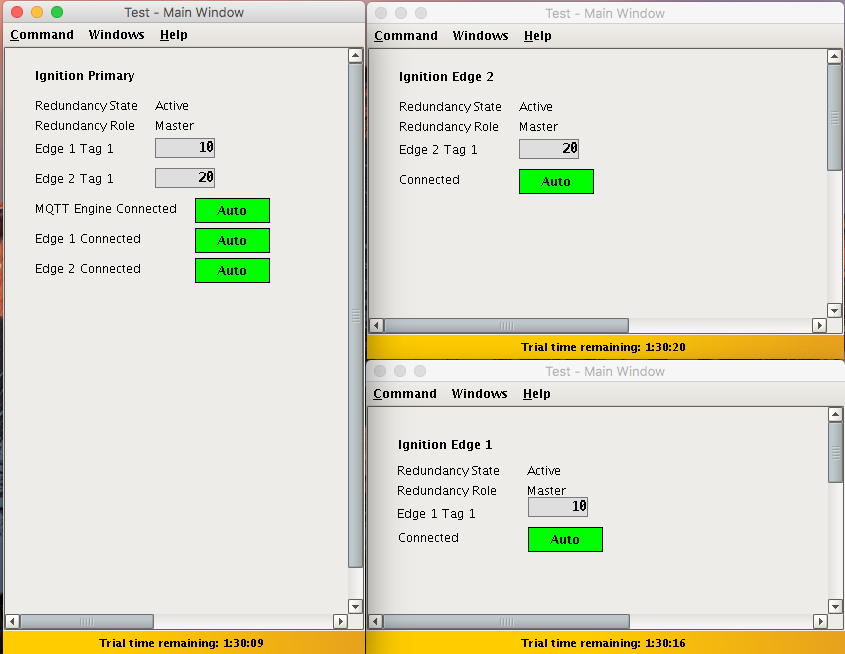This screenshot has width=845, height=654.
Task: Click Ignition Primary heading text
Action: (x=85, y=76)
